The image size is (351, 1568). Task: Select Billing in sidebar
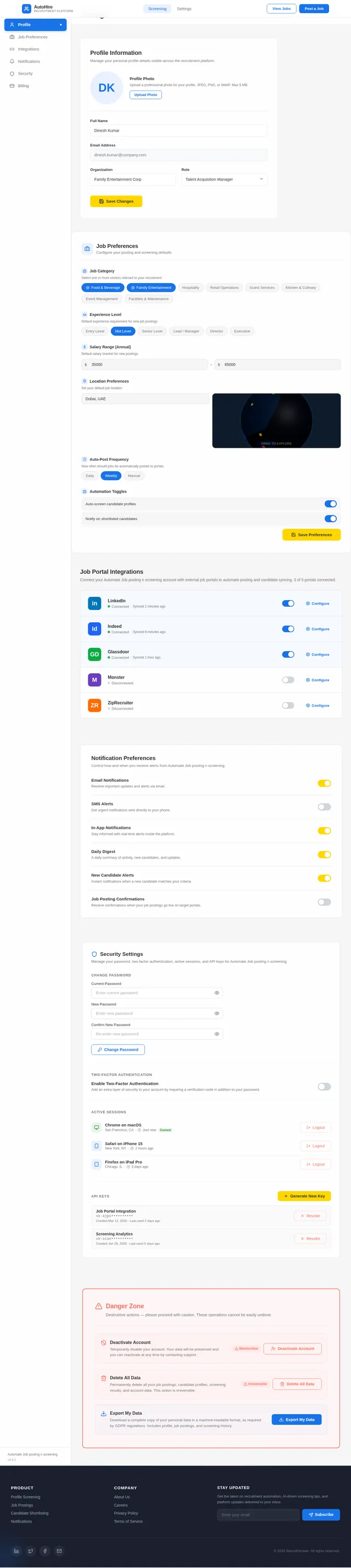click(35, 86)
